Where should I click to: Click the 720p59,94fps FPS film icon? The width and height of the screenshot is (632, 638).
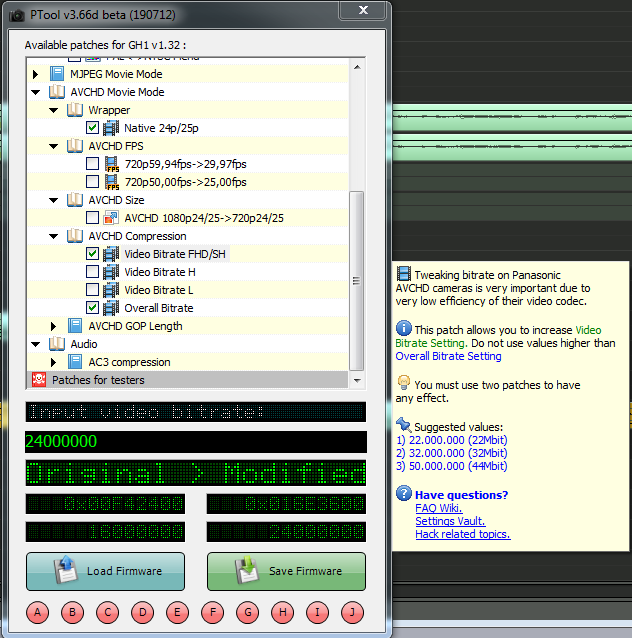point(112,164)
